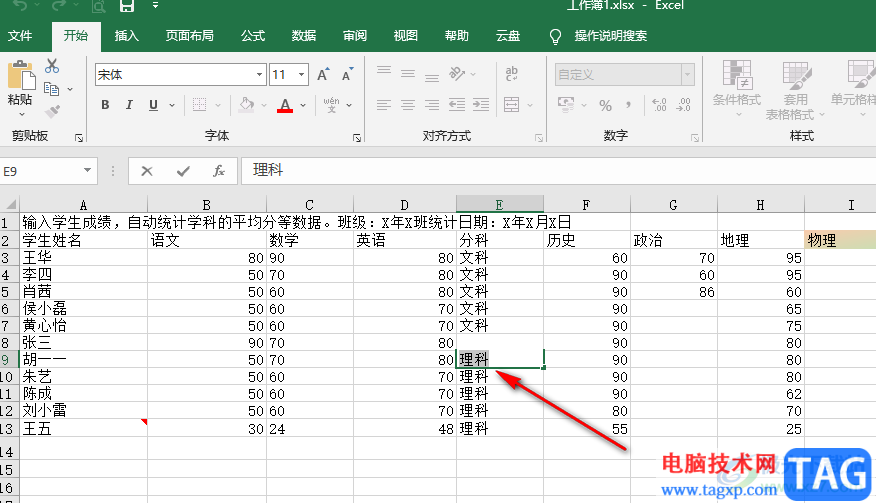Viewport: 876px width, 503px height.
Task: Switch to the 视图 View tab
Action: [406, 36]
